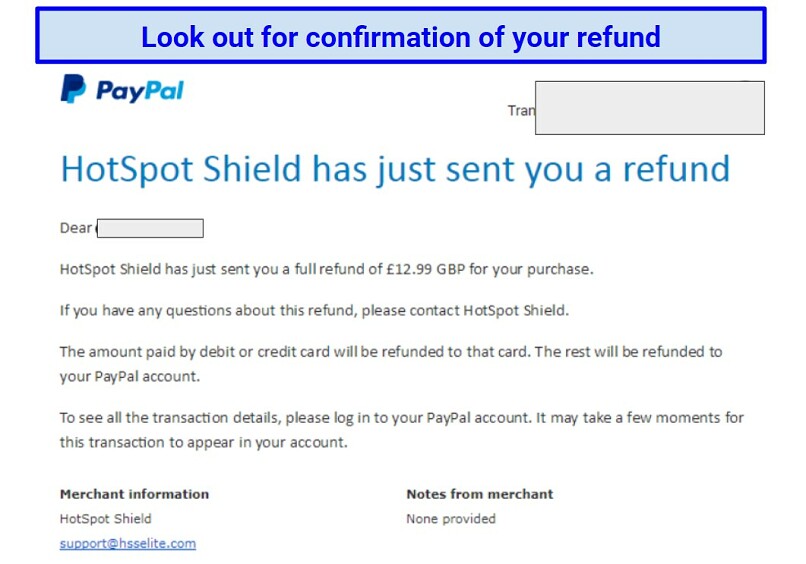
Task: Click the partially hidden Tran label
Action: pyautogui.click(x=521, y=111)
